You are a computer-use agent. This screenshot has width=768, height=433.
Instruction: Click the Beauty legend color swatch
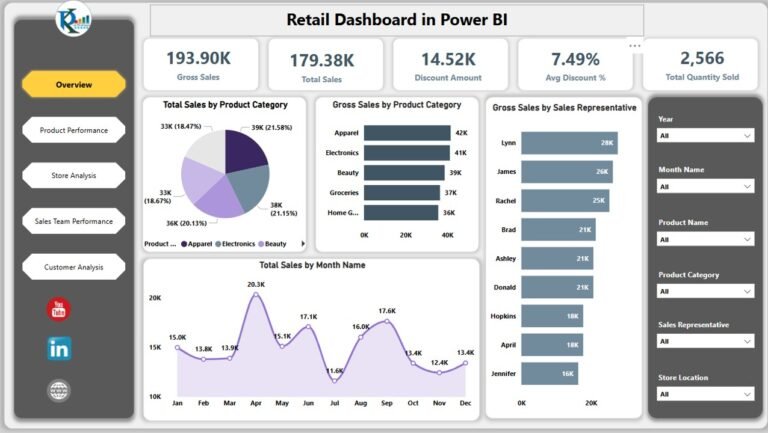(x=261, y=244)
